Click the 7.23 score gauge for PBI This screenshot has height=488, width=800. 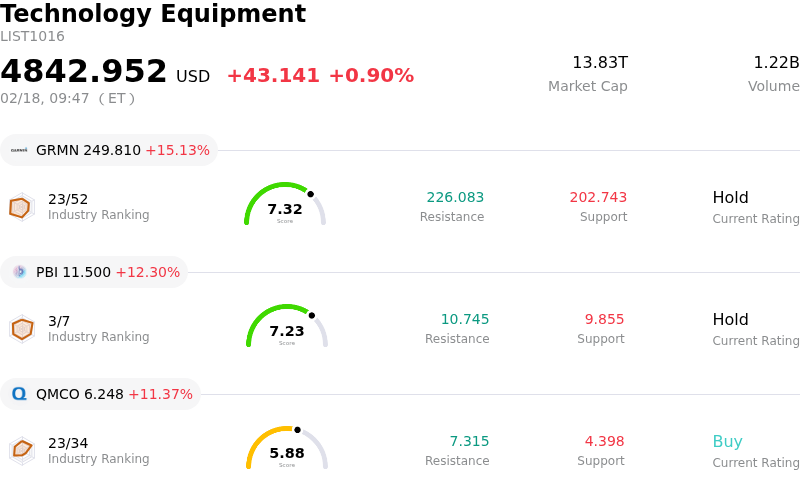[x=287, y=327]
